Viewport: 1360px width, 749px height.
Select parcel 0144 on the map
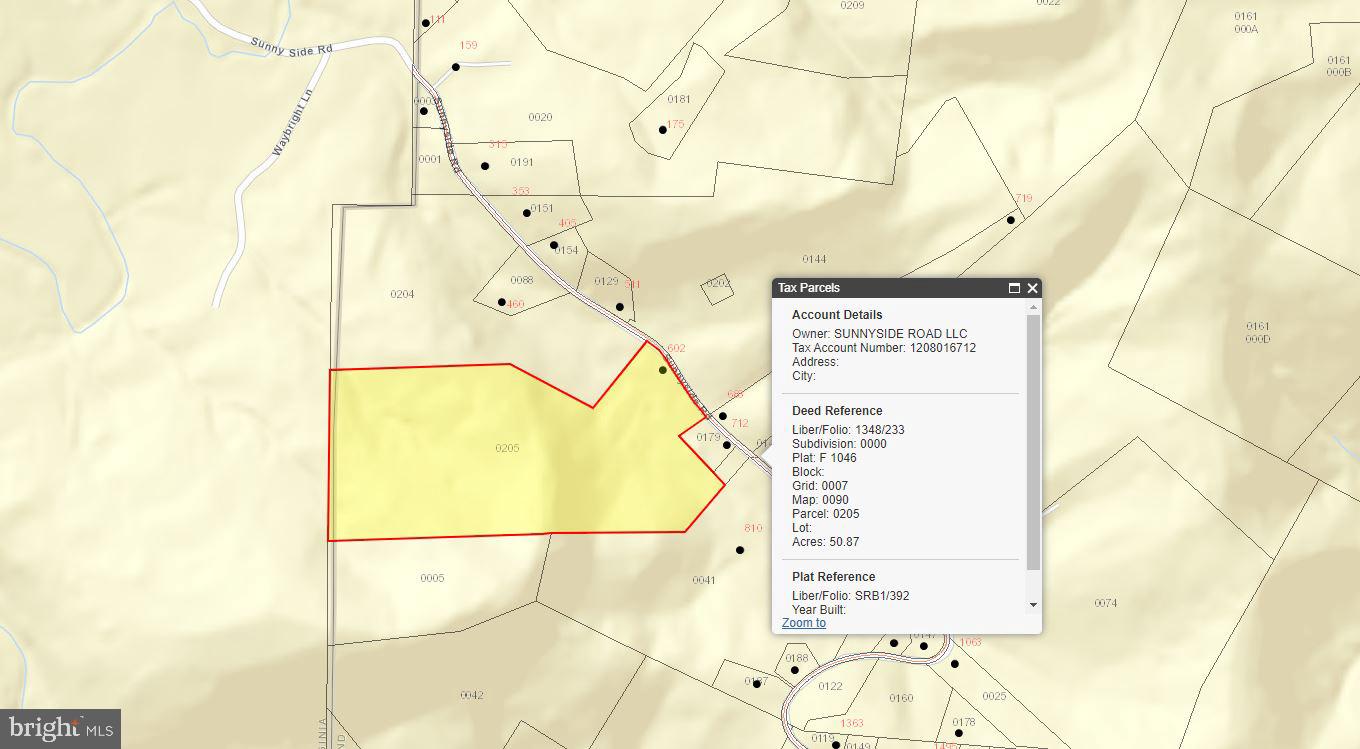click(814, 259)
